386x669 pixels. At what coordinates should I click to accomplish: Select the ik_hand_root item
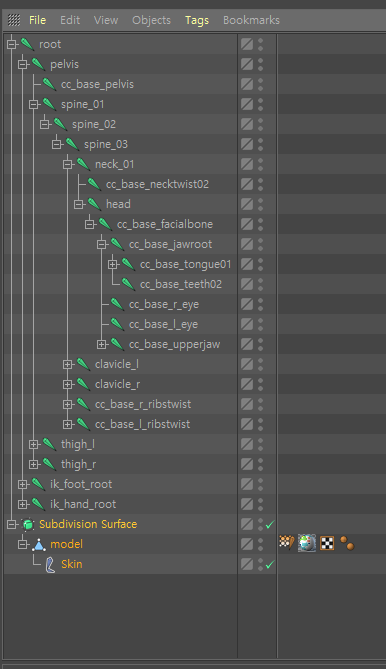[x=83, y=504]
